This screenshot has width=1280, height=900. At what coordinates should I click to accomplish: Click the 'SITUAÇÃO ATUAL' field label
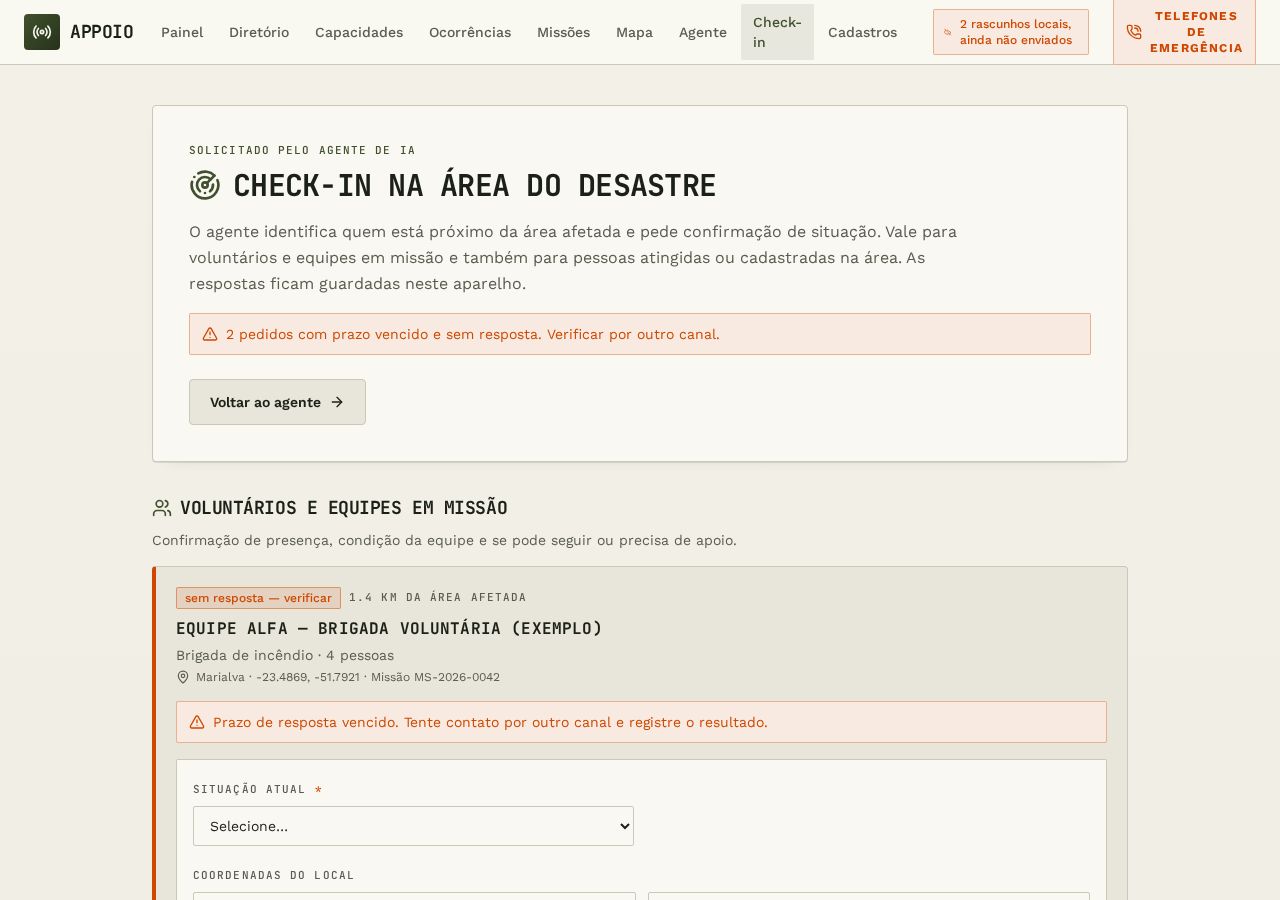[250, 789]
